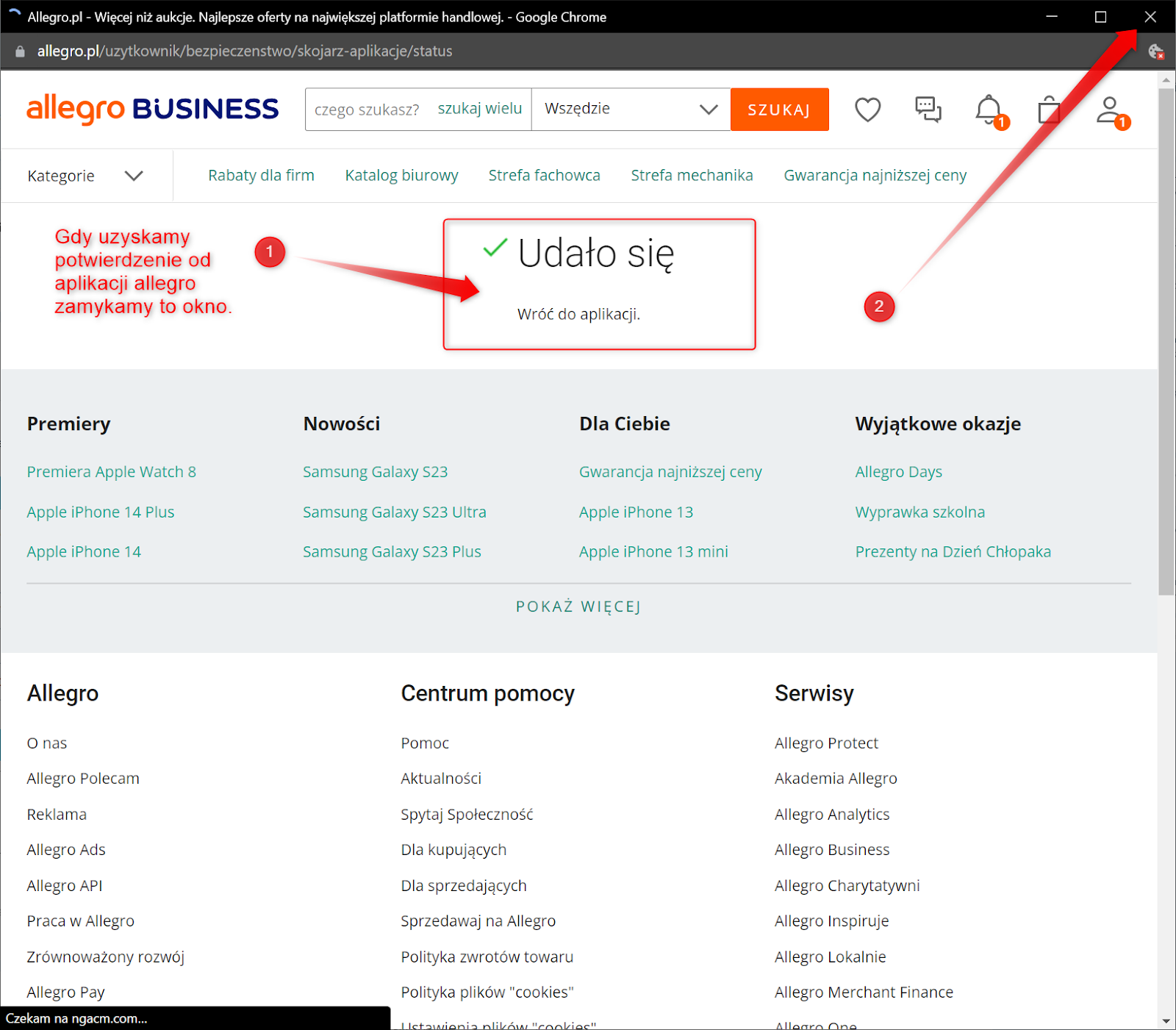Open Allegro Polecam footer link
This screenshot has width=1176, height=1030.
[x=83, y=779]
